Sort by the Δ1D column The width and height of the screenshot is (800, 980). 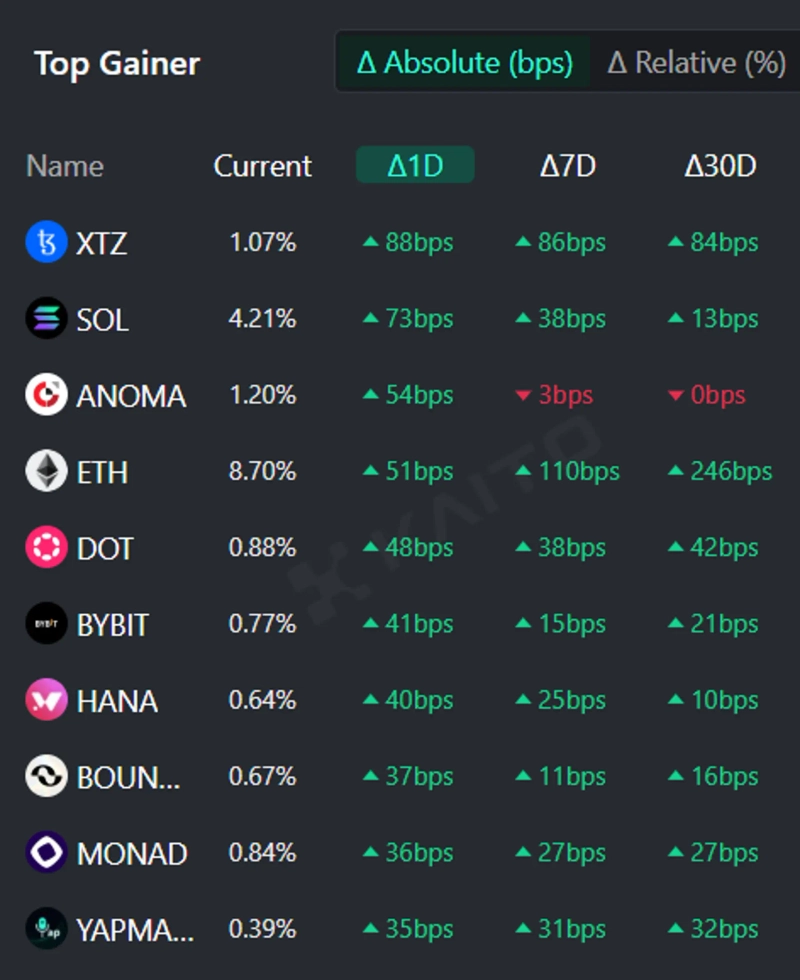[415, 166]
